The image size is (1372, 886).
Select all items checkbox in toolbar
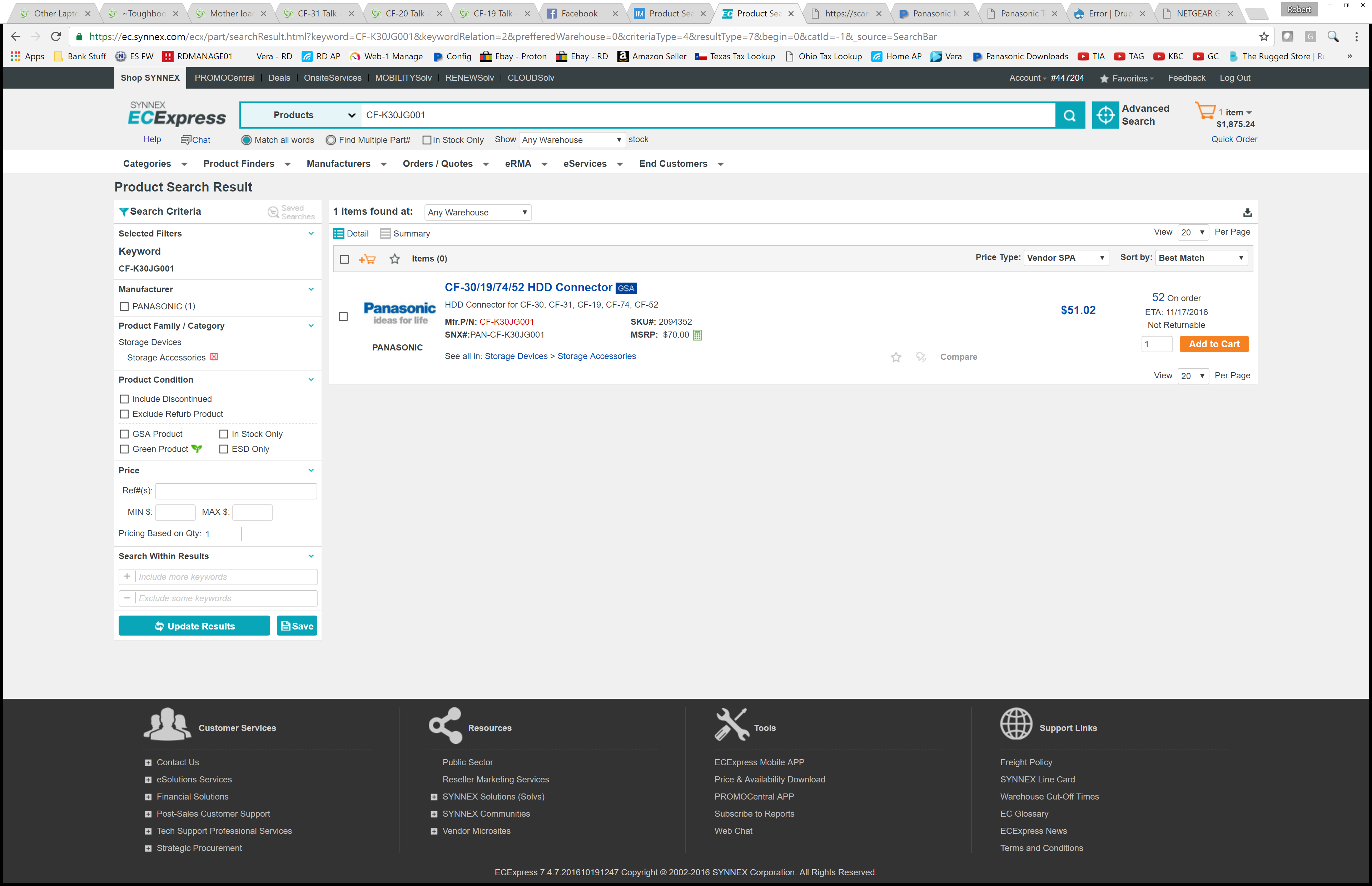click(x=344, y=259)
